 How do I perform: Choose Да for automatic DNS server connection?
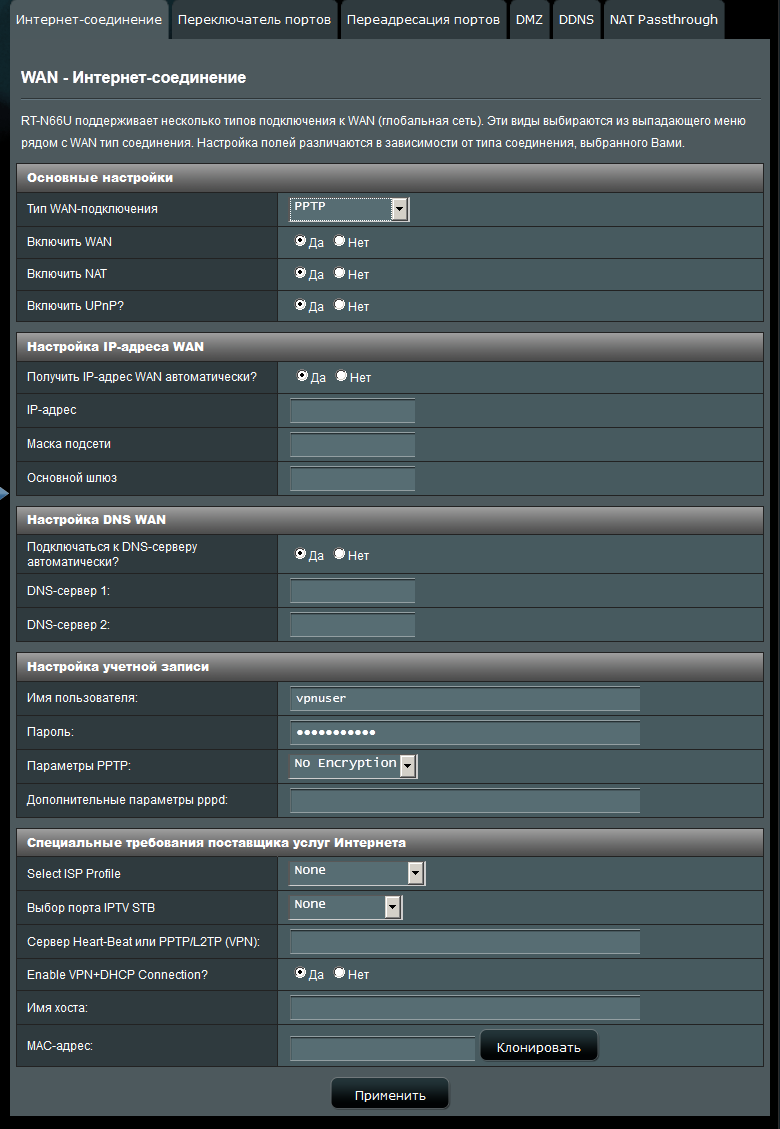[x=301, y=554]
